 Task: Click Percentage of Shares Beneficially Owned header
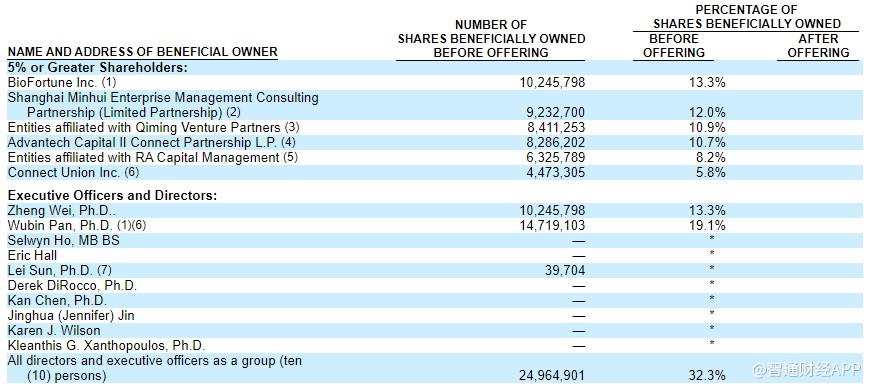coord(747,17)
